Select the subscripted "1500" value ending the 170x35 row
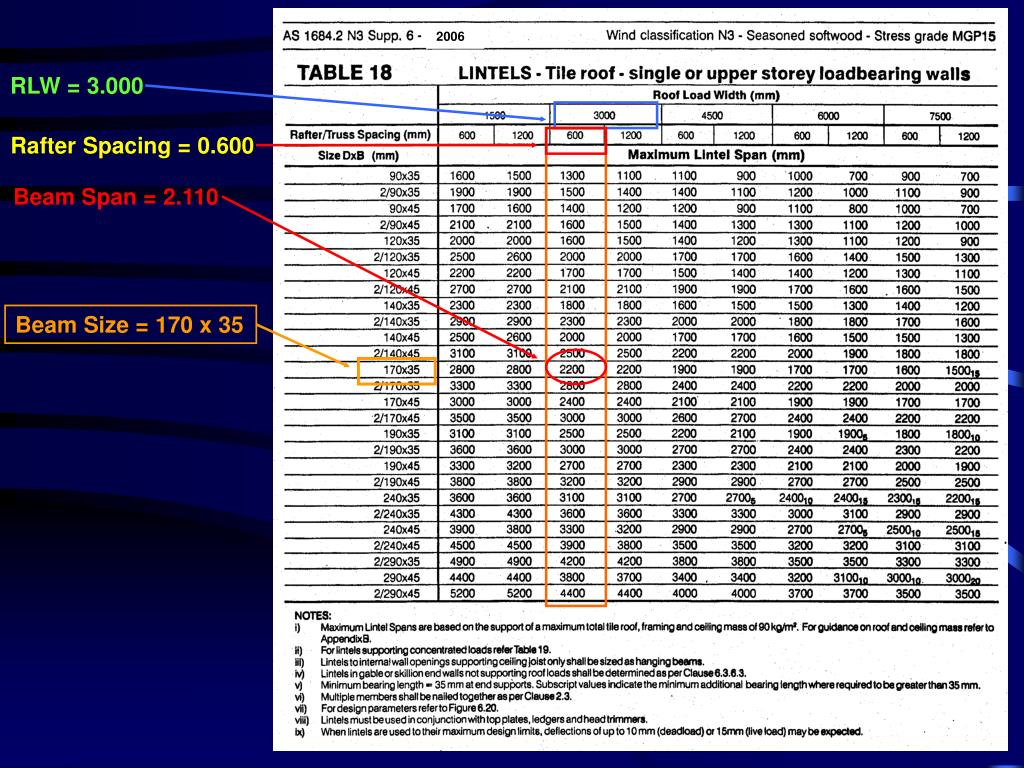 (962, 370)
